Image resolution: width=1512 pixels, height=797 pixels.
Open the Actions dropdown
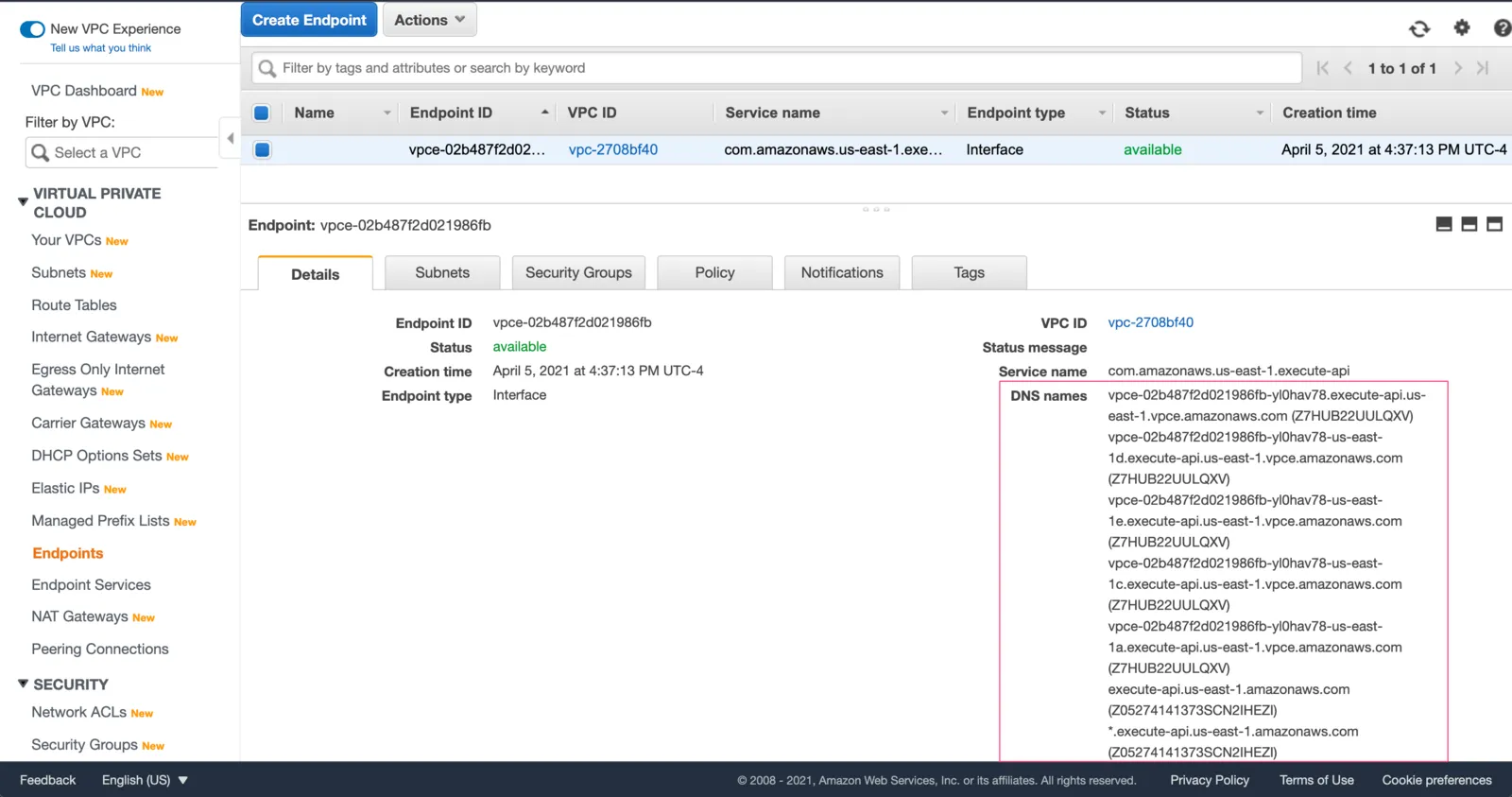(430, 20)
